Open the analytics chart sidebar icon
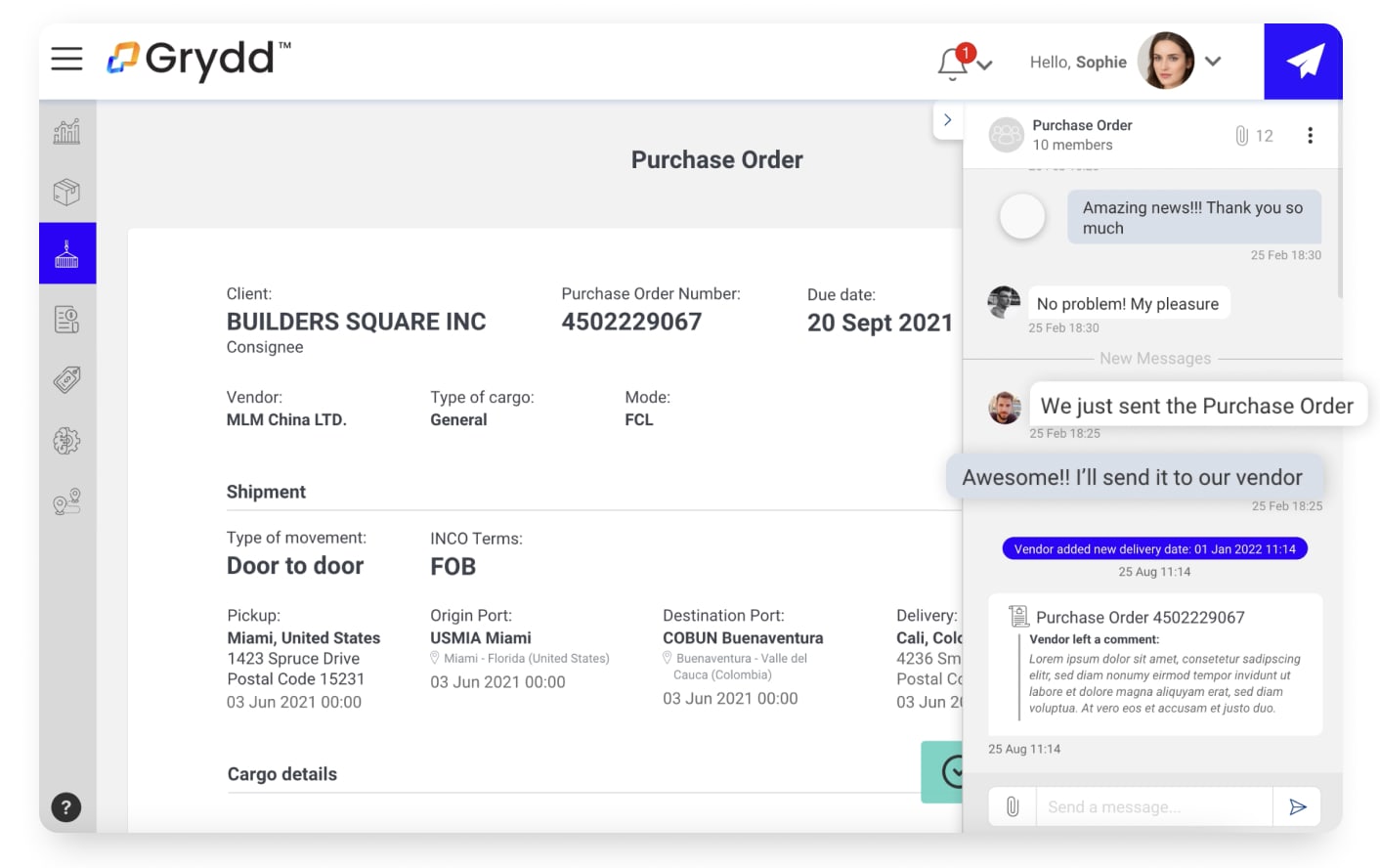 66,131
